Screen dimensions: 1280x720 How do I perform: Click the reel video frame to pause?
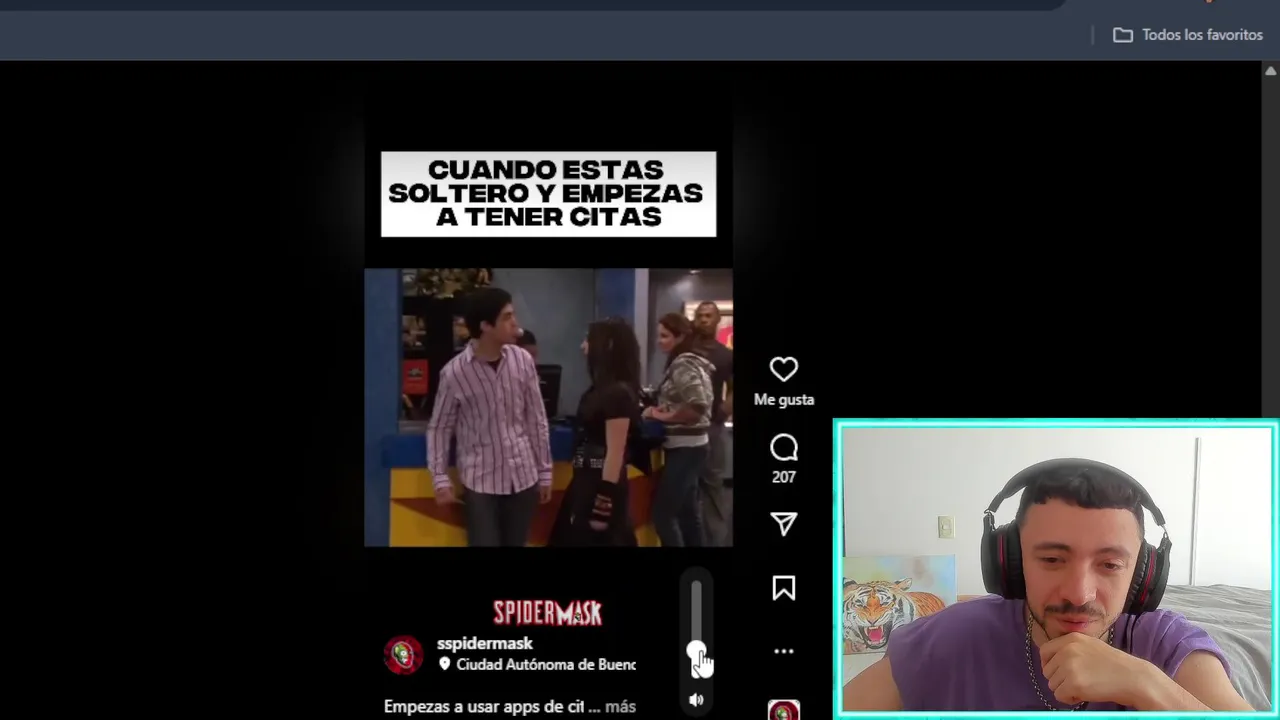[548, 407]
